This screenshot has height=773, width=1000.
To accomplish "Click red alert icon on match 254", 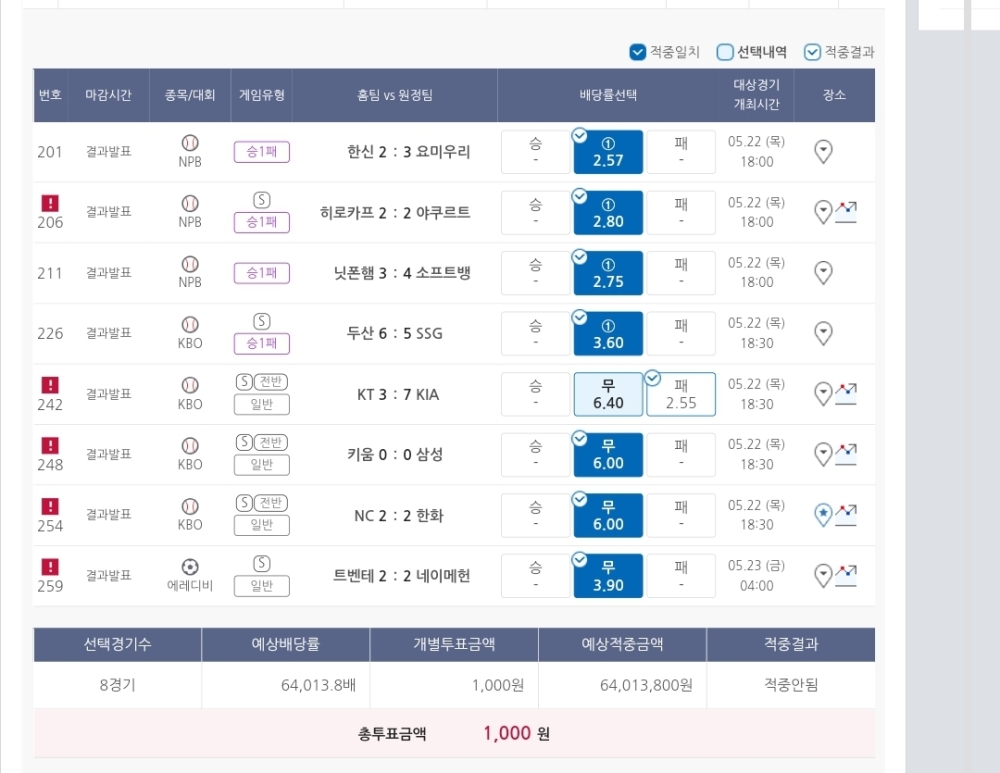I will (x=50, y=506).
